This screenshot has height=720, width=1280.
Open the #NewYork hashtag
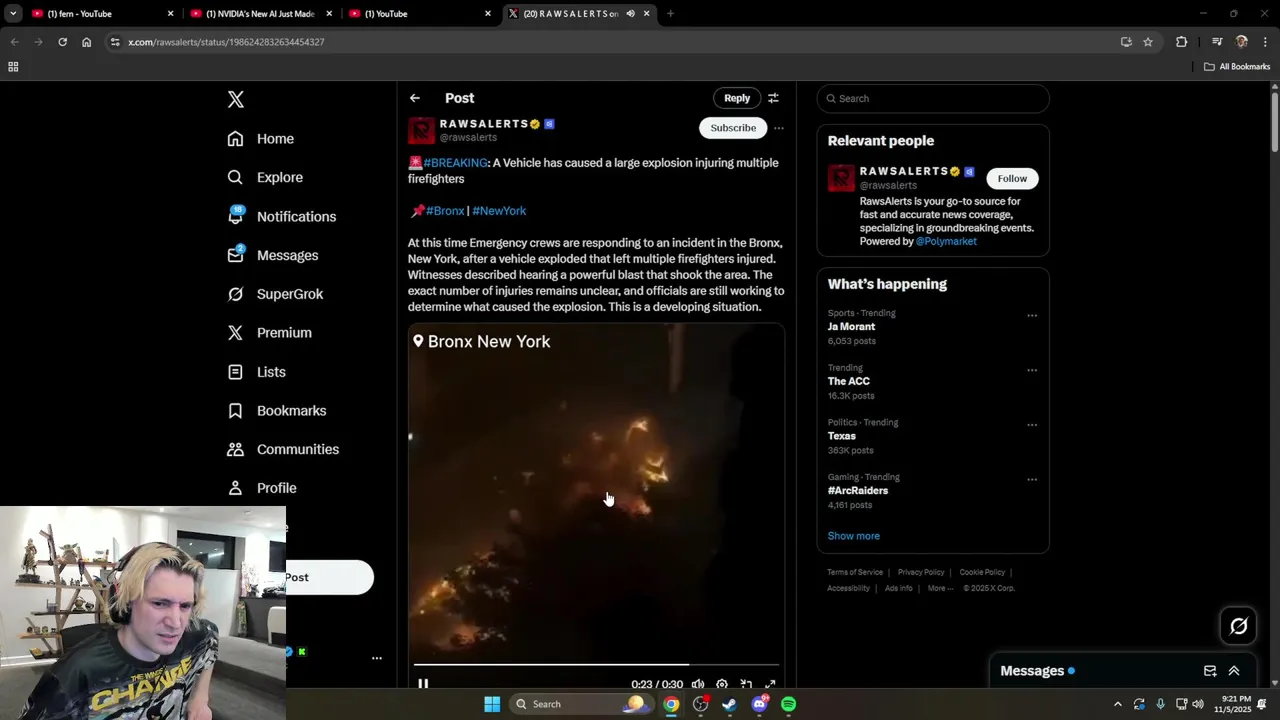[x=499, y=211]
